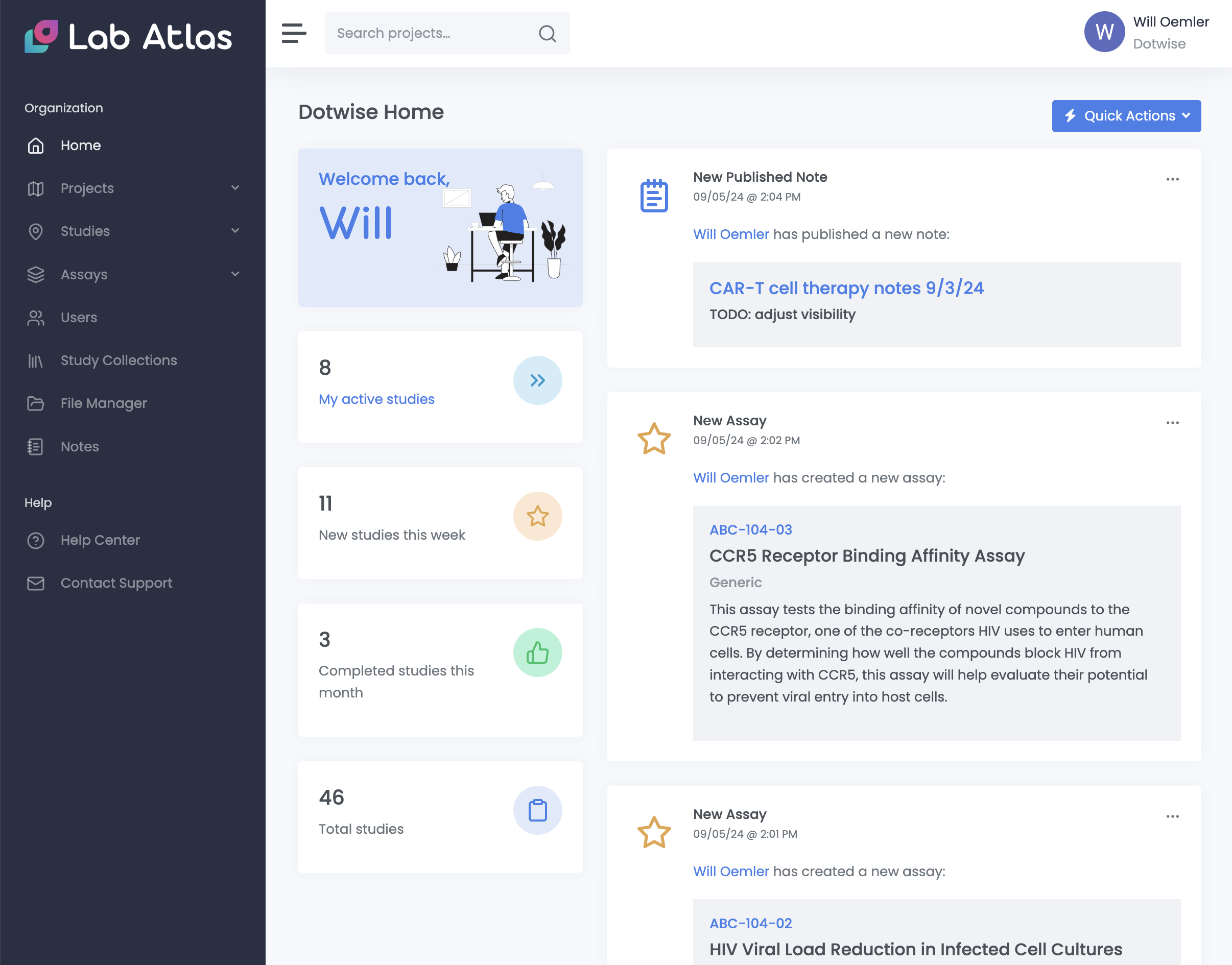Expand the Assays submenu chevron
Screen dimensions: 1232x965
(235, 274)
